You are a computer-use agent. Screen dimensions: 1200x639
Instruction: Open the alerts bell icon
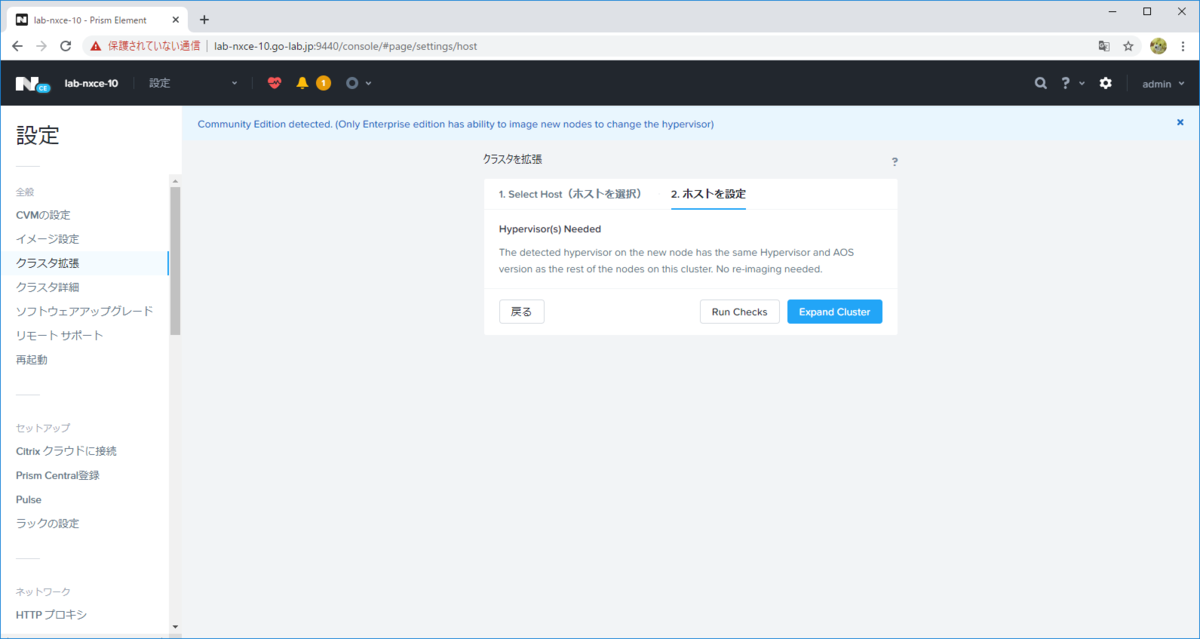302,83
